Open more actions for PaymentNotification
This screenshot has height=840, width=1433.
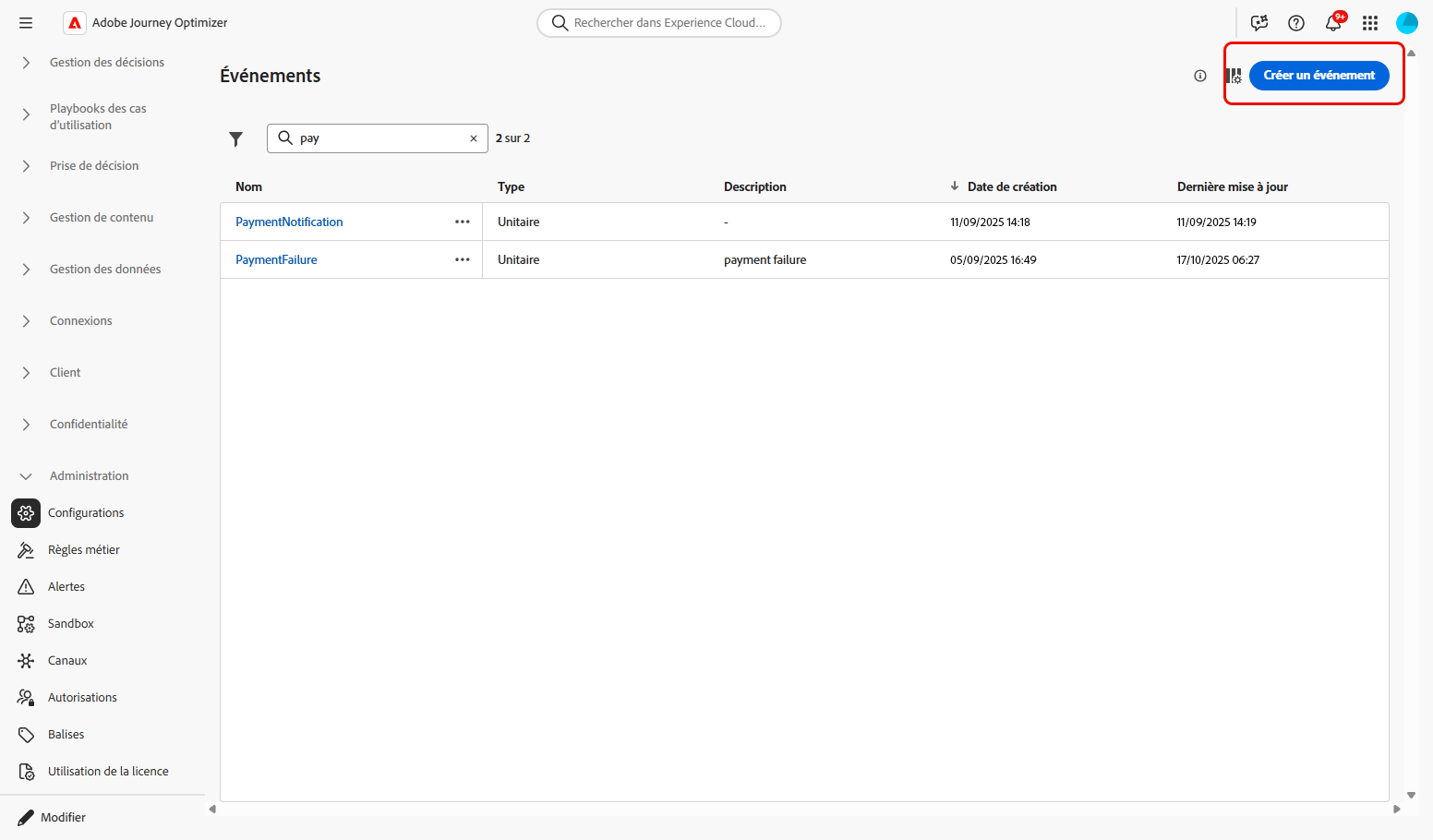463,222
